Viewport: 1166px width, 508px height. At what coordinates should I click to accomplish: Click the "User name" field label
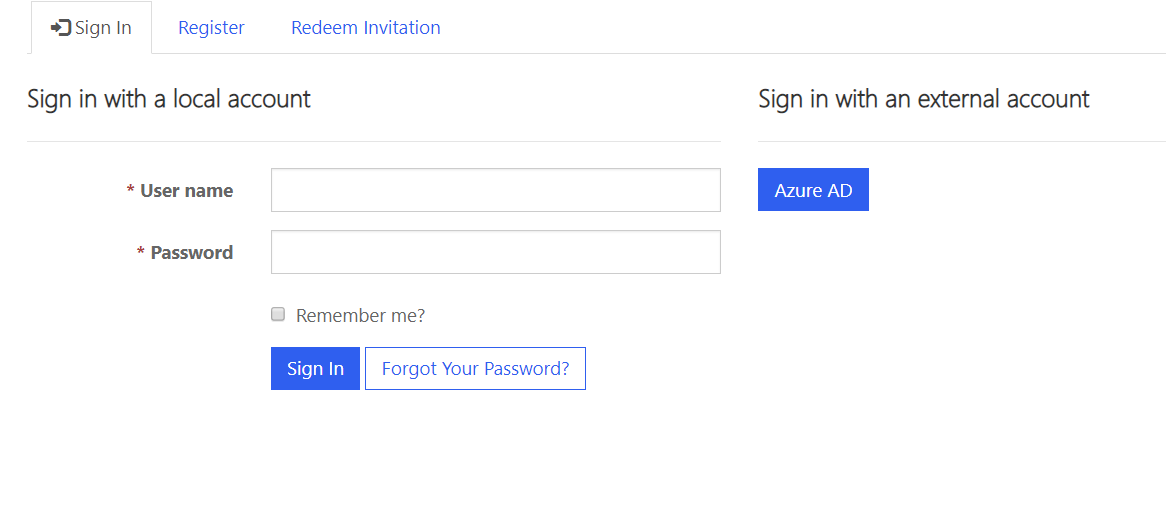(186, 191)
